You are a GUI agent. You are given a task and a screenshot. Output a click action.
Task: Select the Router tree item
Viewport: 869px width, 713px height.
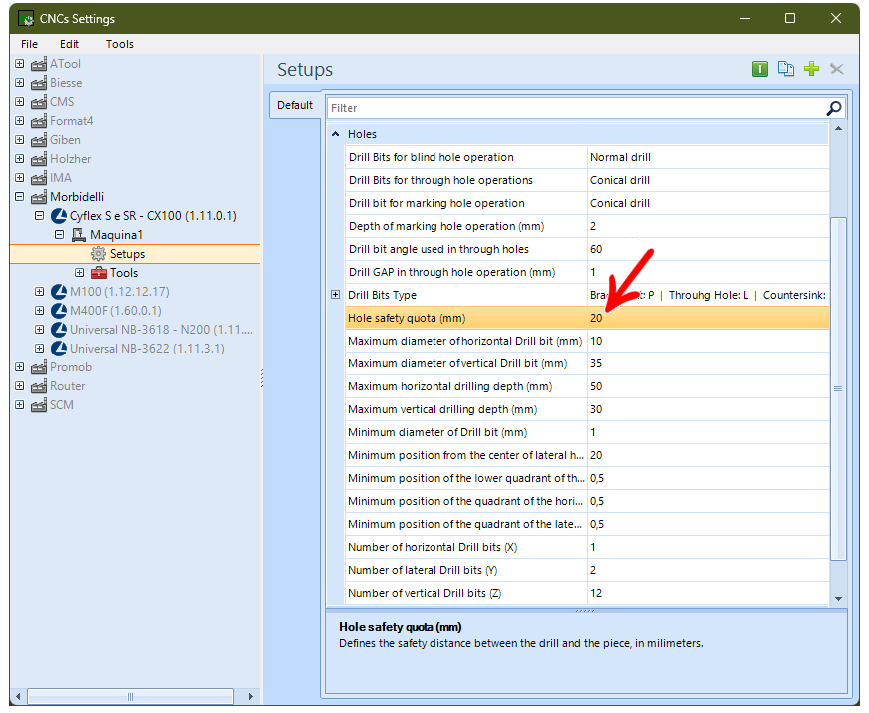pyautogui.click(x=68, y=386)
